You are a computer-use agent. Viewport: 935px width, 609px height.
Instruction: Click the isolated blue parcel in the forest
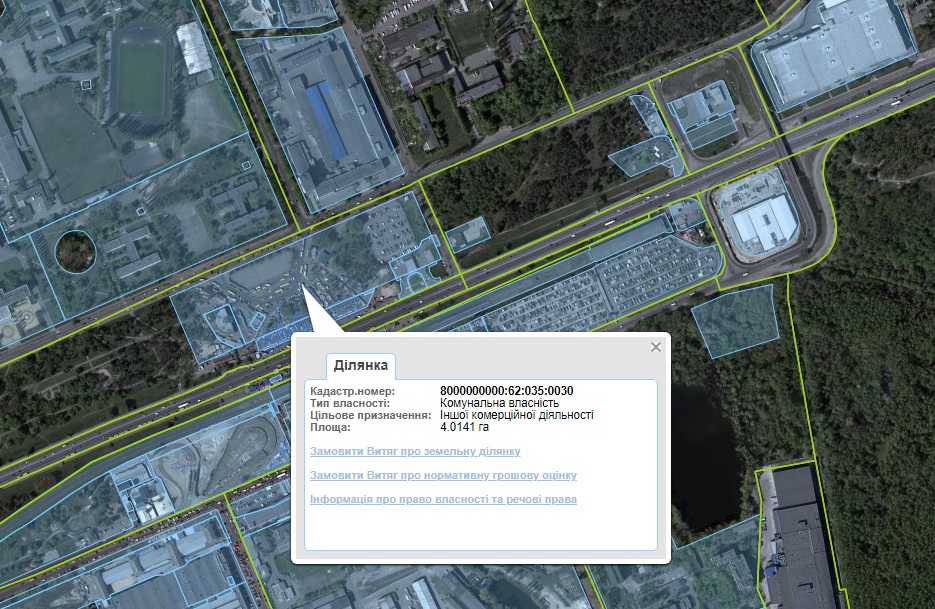coord(735,320)
